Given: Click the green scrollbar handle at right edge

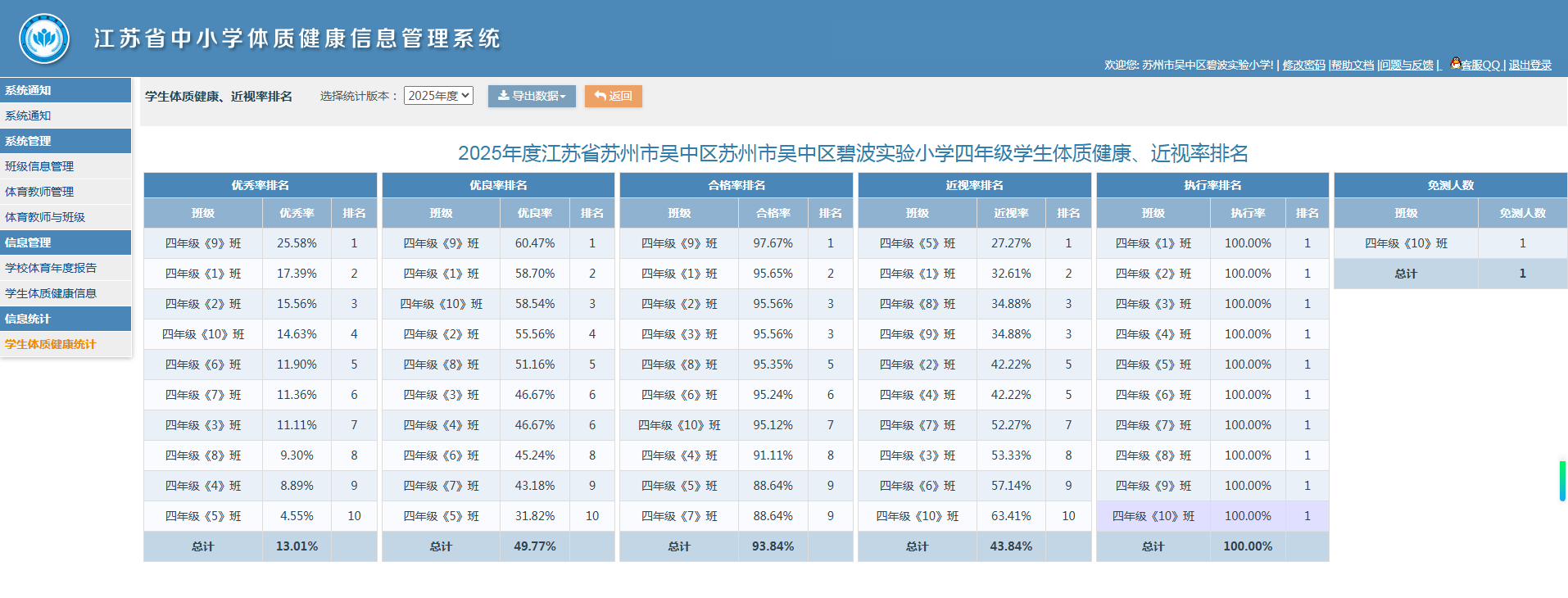Looking at the screenshot, I should [x=1562, y=481].
